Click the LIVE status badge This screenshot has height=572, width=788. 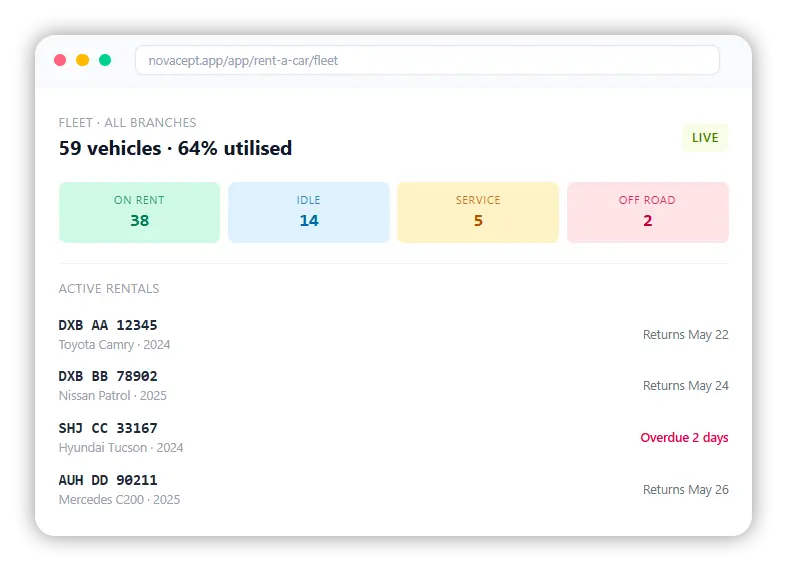tap(705, 138)
